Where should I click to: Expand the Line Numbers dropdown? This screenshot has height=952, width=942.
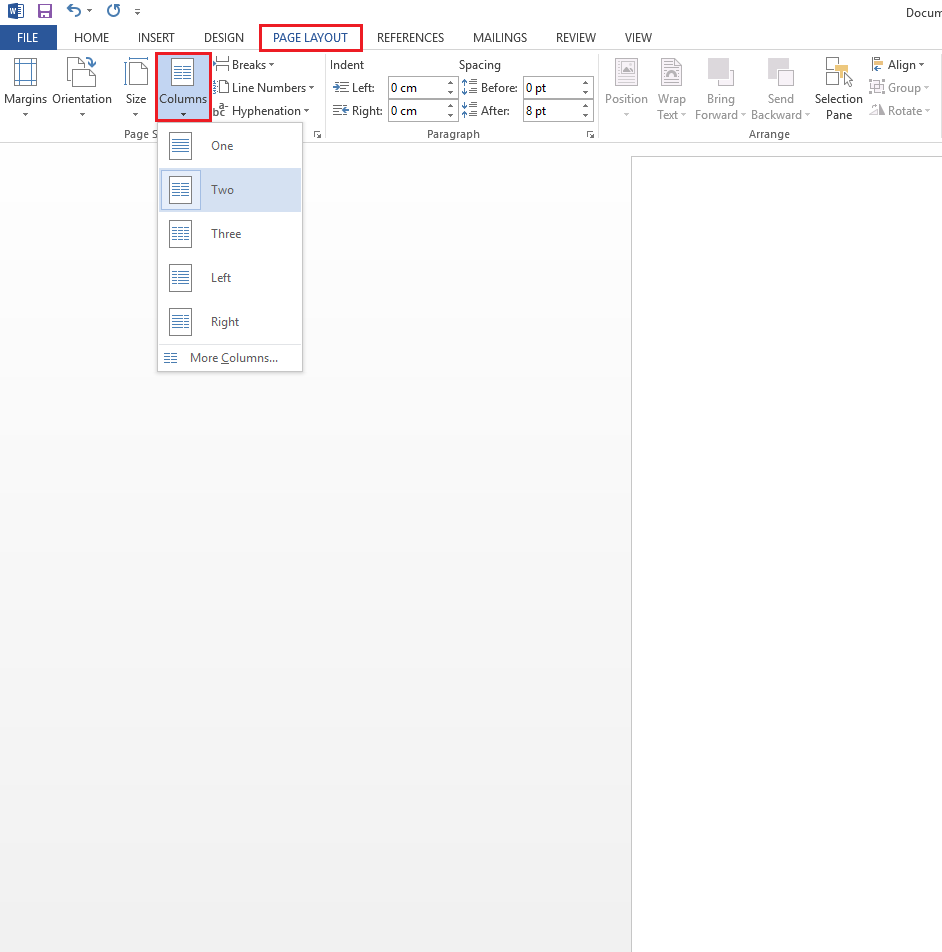pos(266,87)
